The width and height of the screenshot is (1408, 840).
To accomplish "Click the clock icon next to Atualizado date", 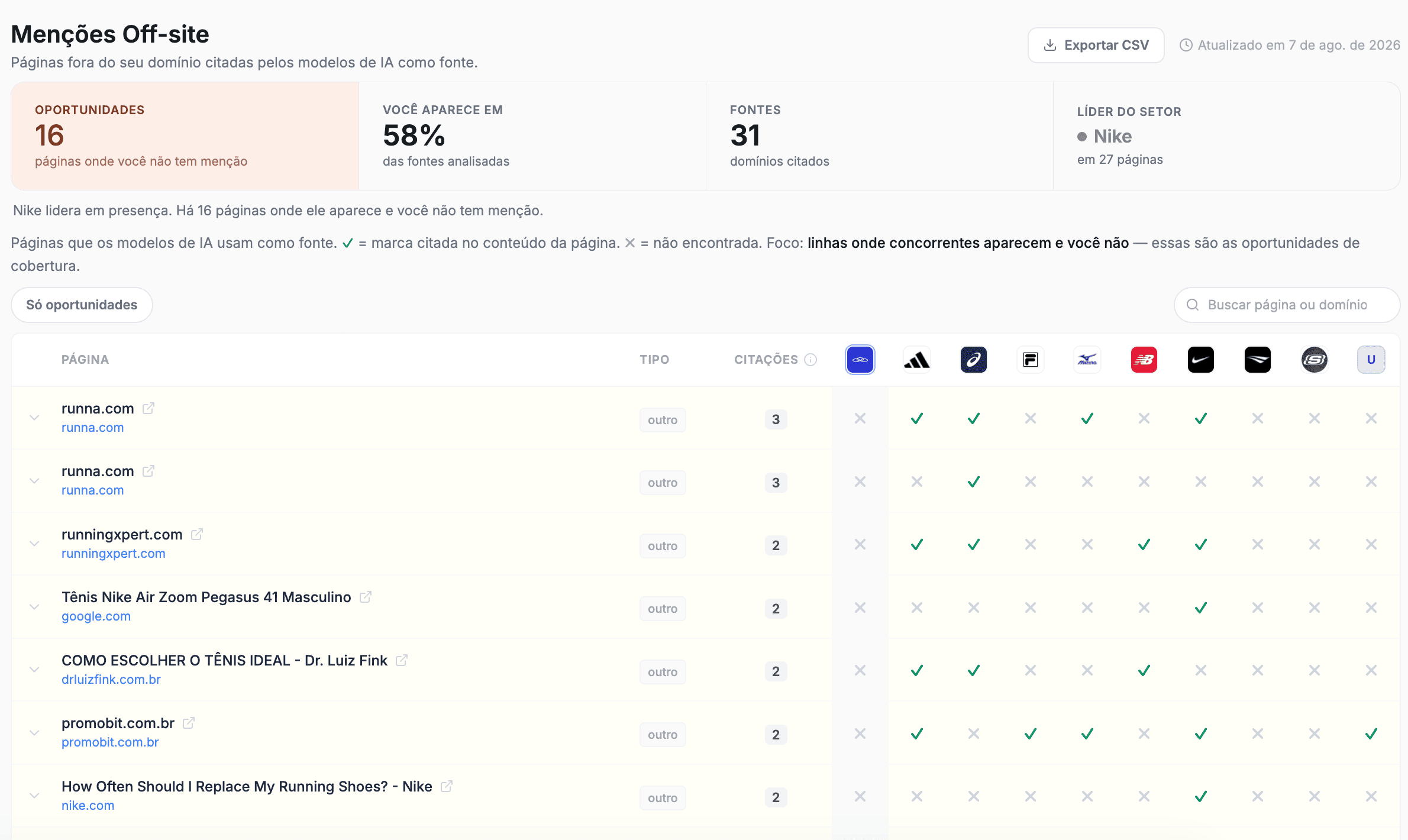I will click(x=1186, y=45).
